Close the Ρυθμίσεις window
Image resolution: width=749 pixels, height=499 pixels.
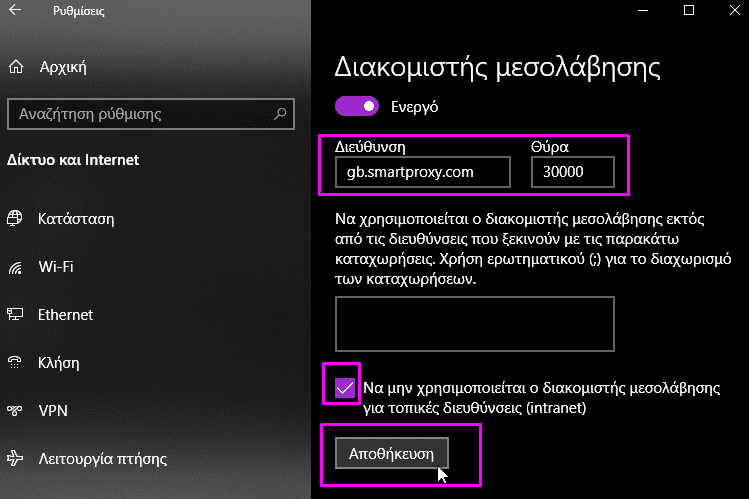tap(734, 10)
